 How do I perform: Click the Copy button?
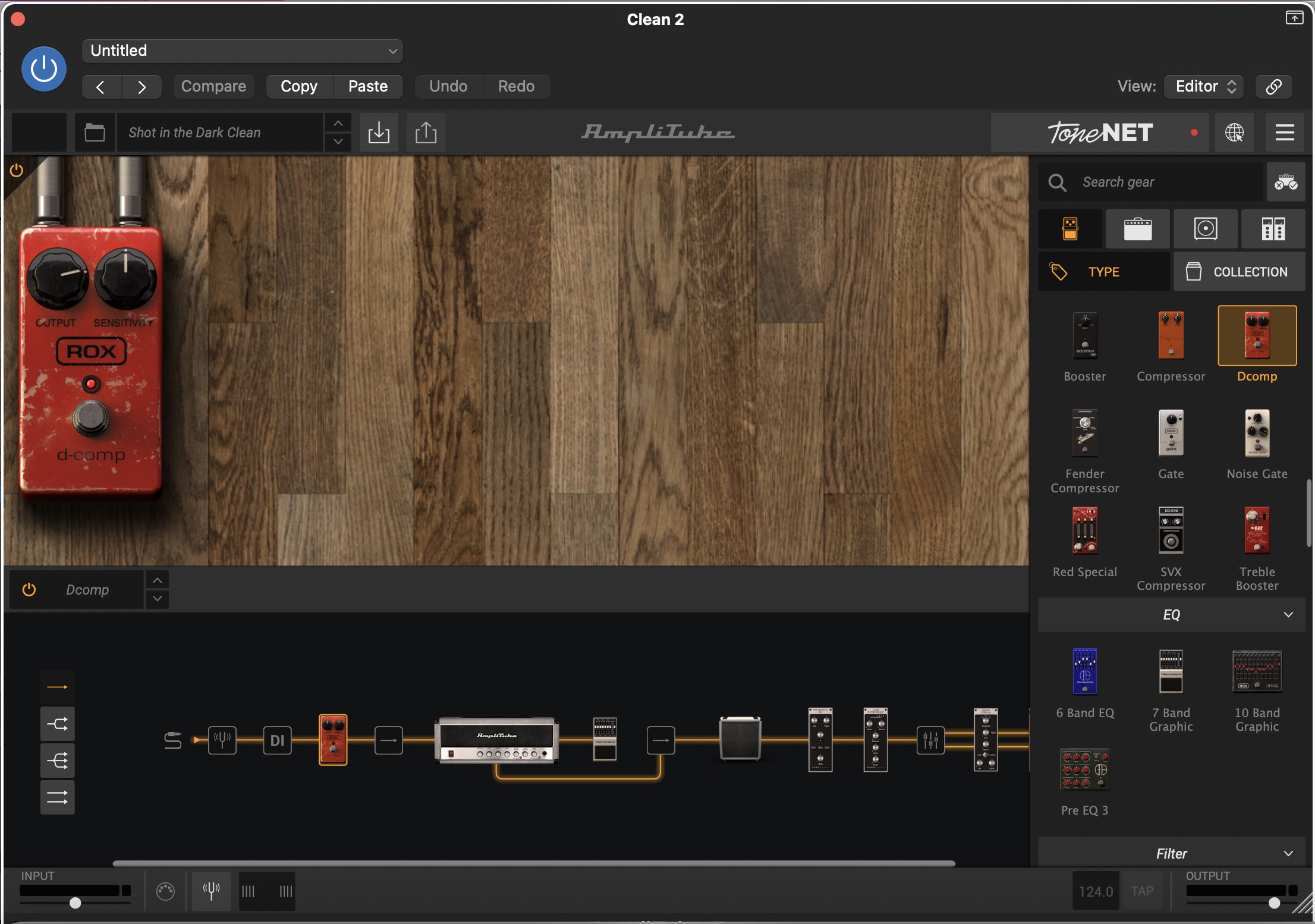299,87
